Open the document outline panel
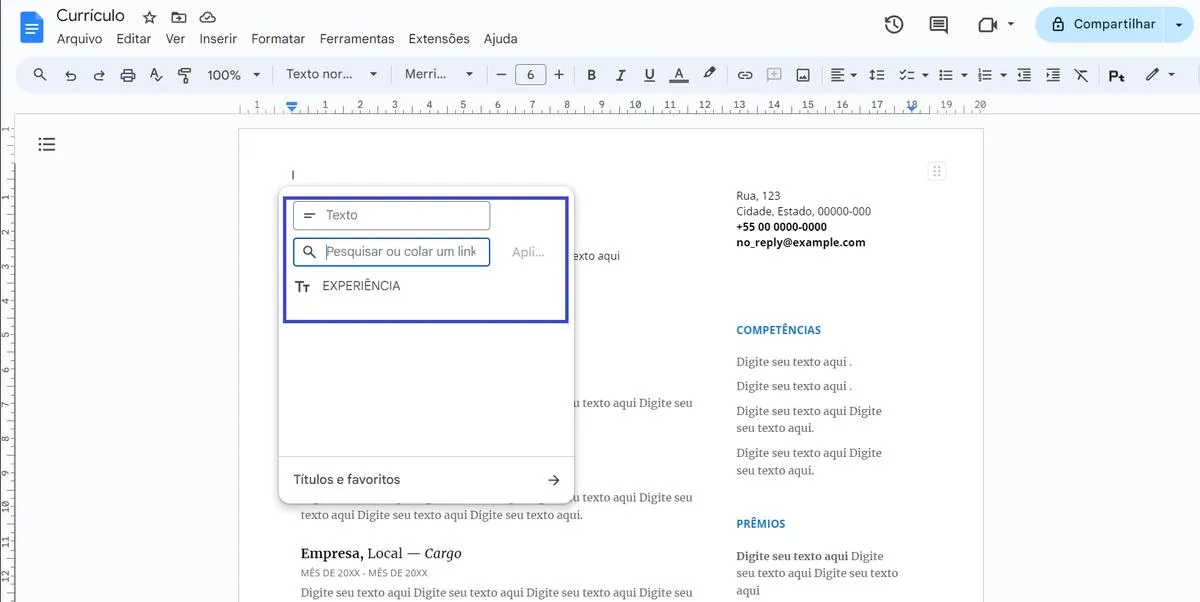This screenshot has width=1200, height=602. click(x=46, y=144)
